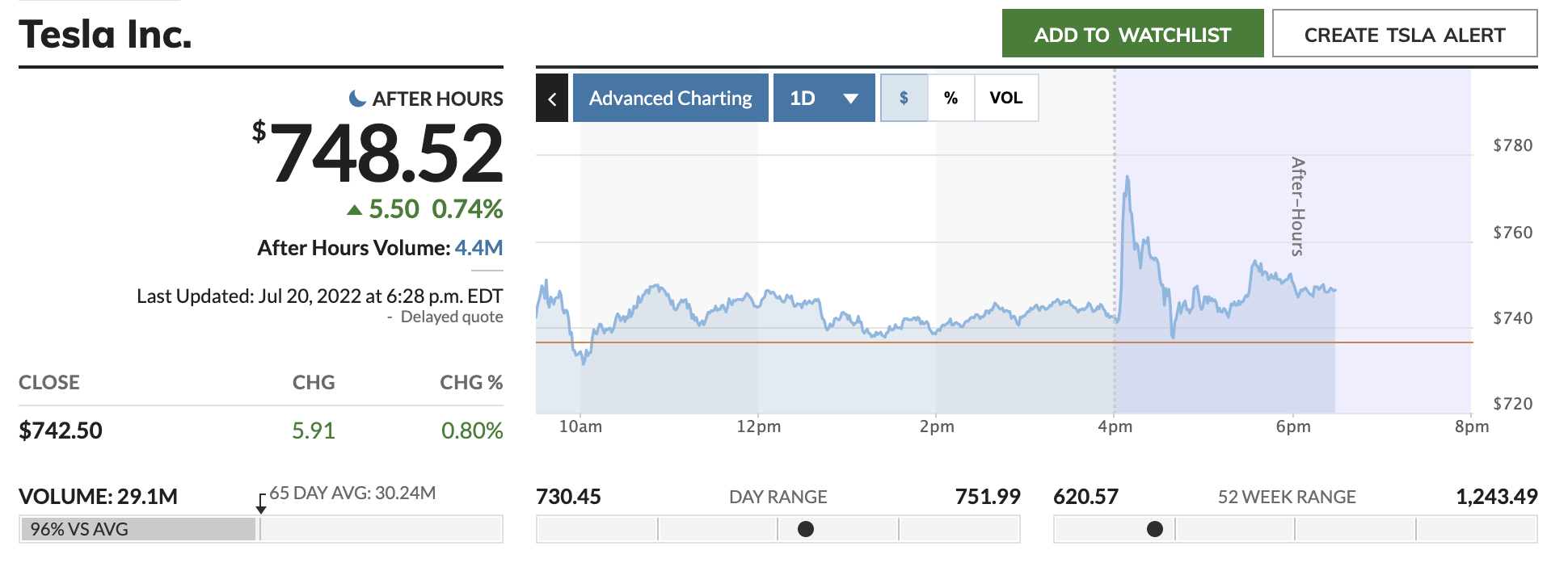Click the 65 day average volume marker arrow
Viewport: 1568px width, 567px height.
(x=261, y=504)
